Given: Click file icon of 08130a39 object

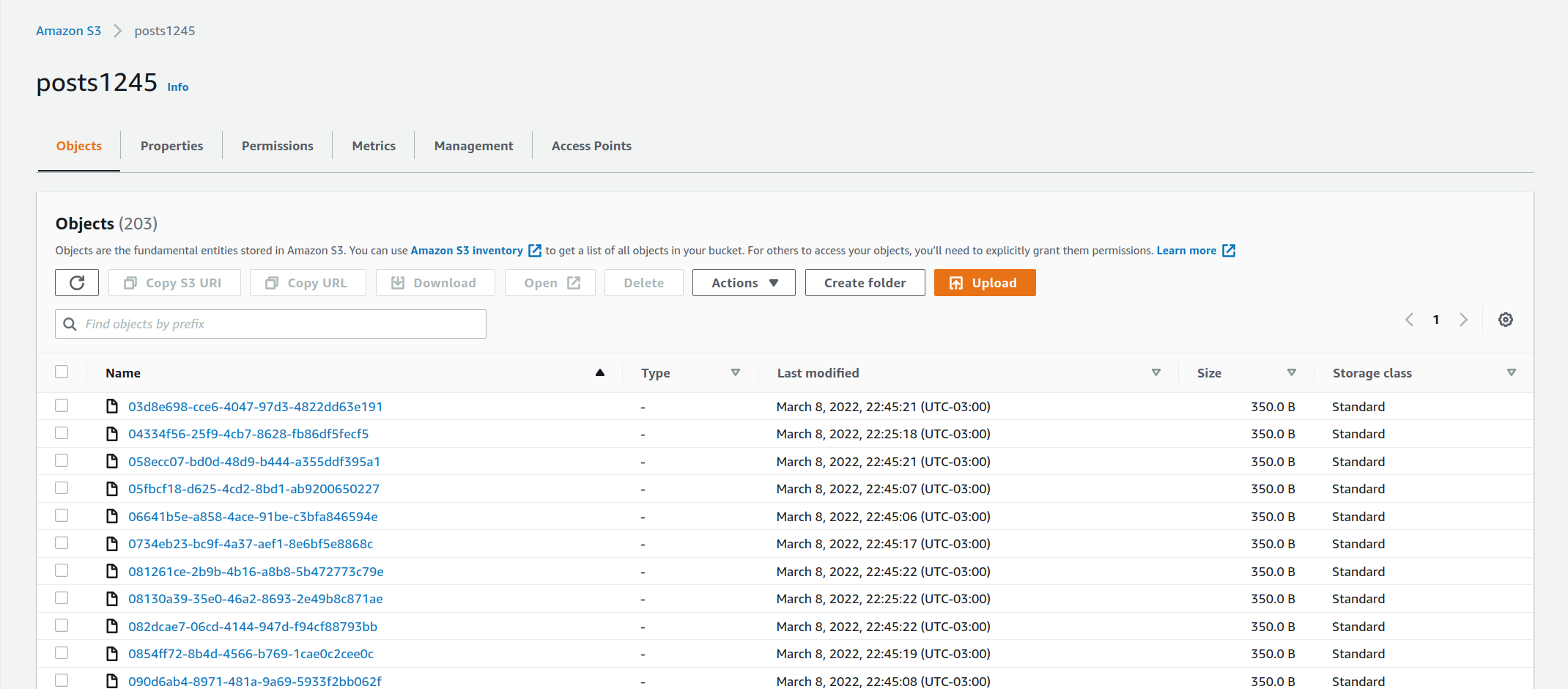Looking at the screenshot, I should tap(112, 599).
